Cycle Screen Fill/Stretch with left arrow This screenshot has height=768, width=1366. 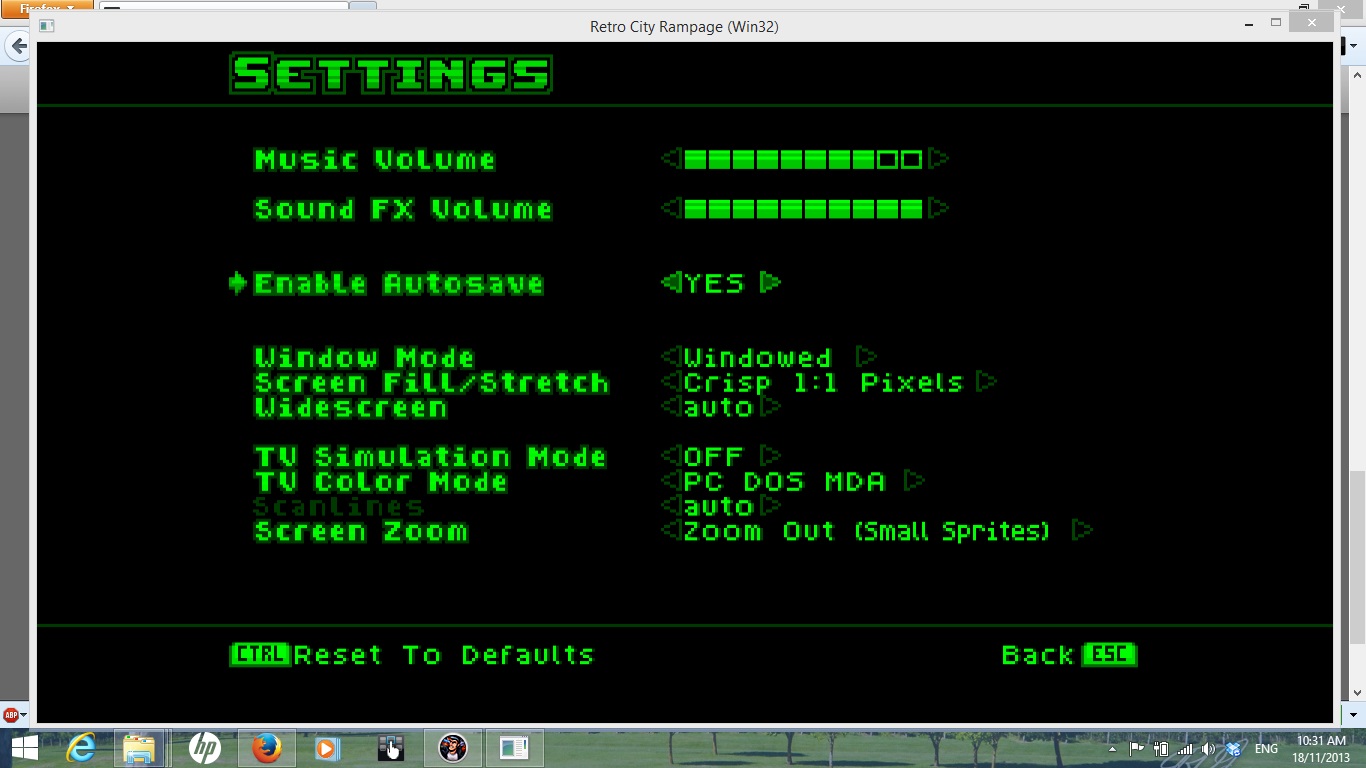pos(671,382)
